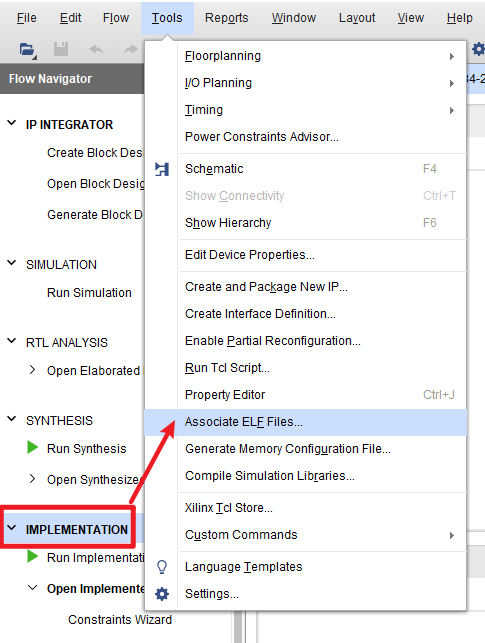Click the Language Templates lightbulb icon
The width and height of the screenshot is (485, 643).
tap(162, 567)
